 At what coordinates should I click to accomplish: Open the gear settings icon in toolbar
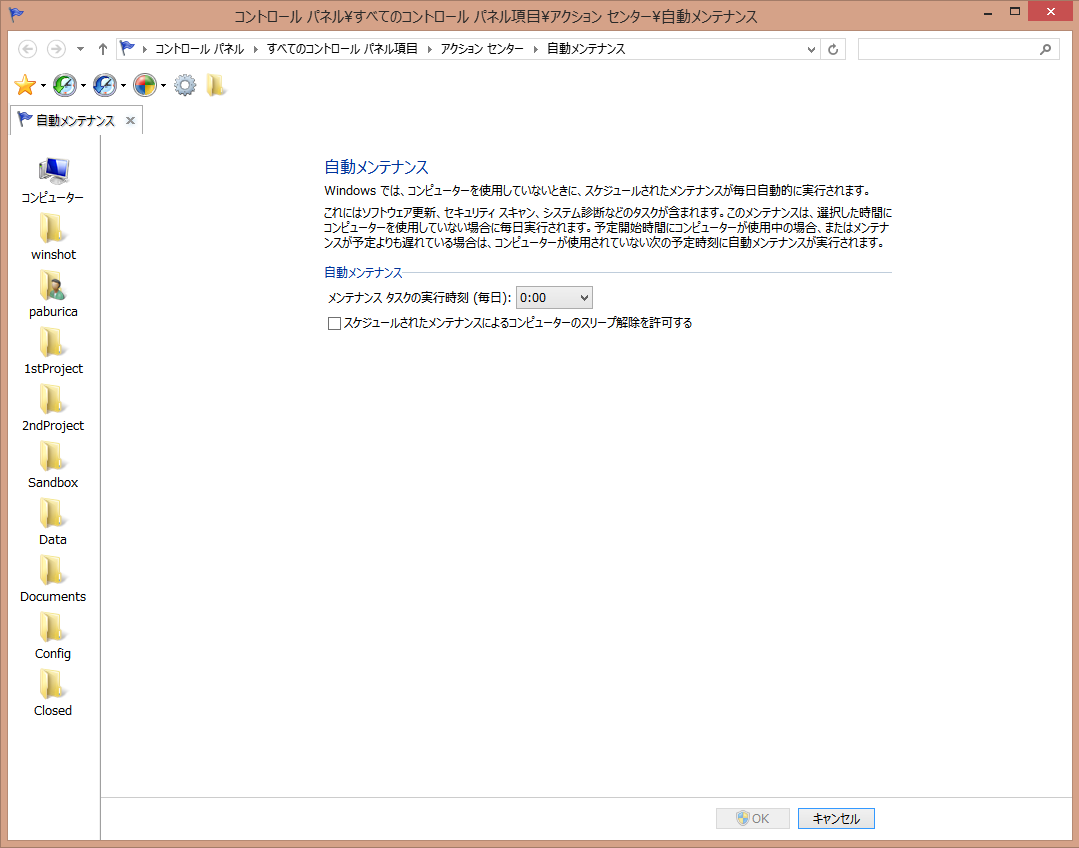click(x=185, y=86)
